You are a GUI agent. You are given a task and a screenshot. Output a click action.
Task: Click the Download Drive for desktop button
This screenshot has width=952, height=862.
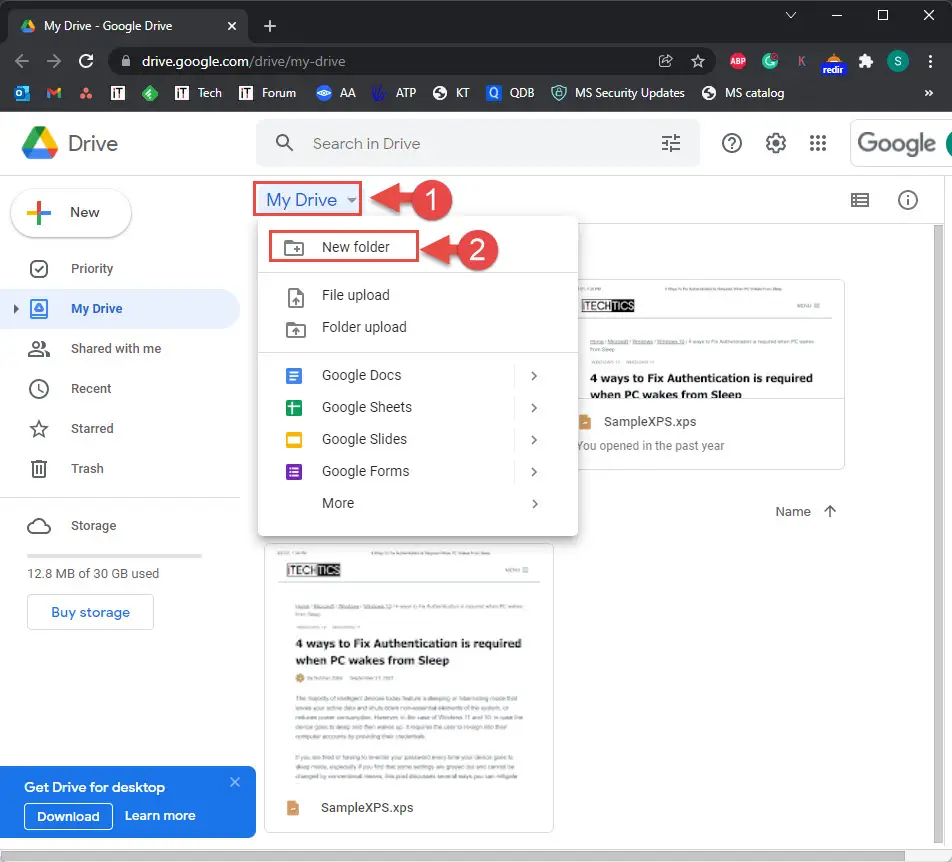coord(68,816)
